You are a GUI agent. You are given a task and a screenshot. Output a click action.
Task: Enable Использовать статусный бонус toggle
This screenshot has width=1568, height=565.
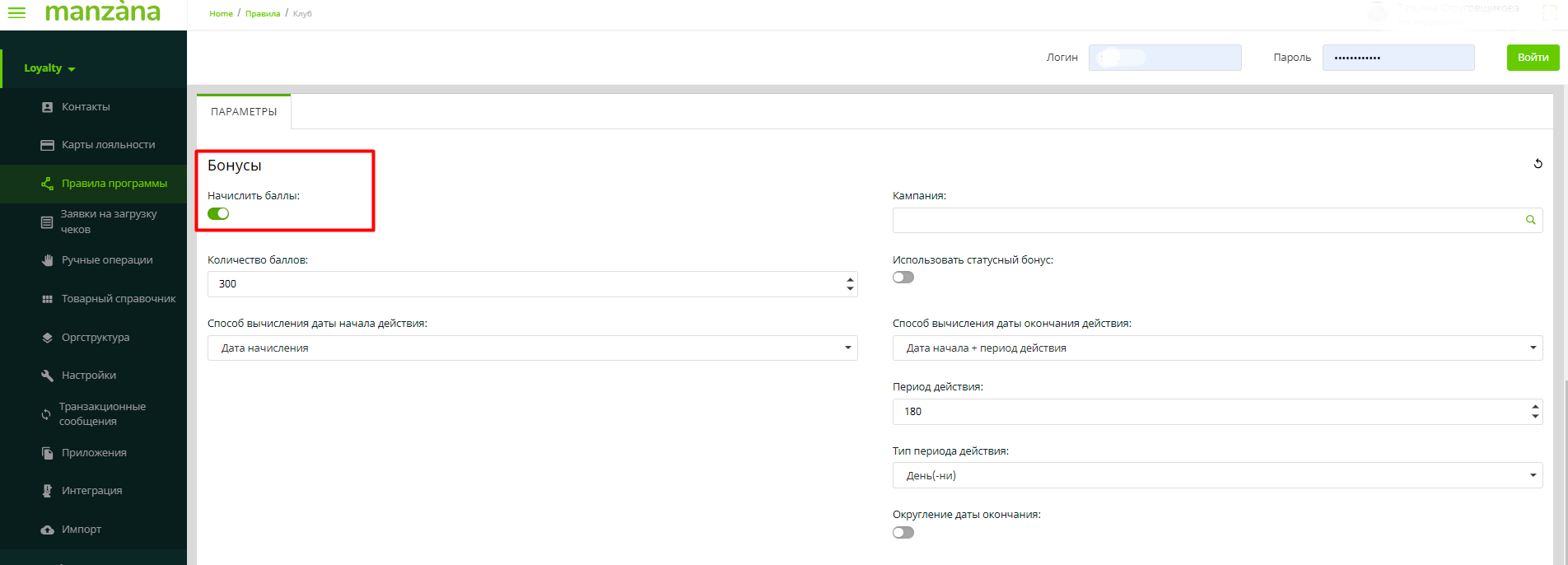click(x=903, y=278)
